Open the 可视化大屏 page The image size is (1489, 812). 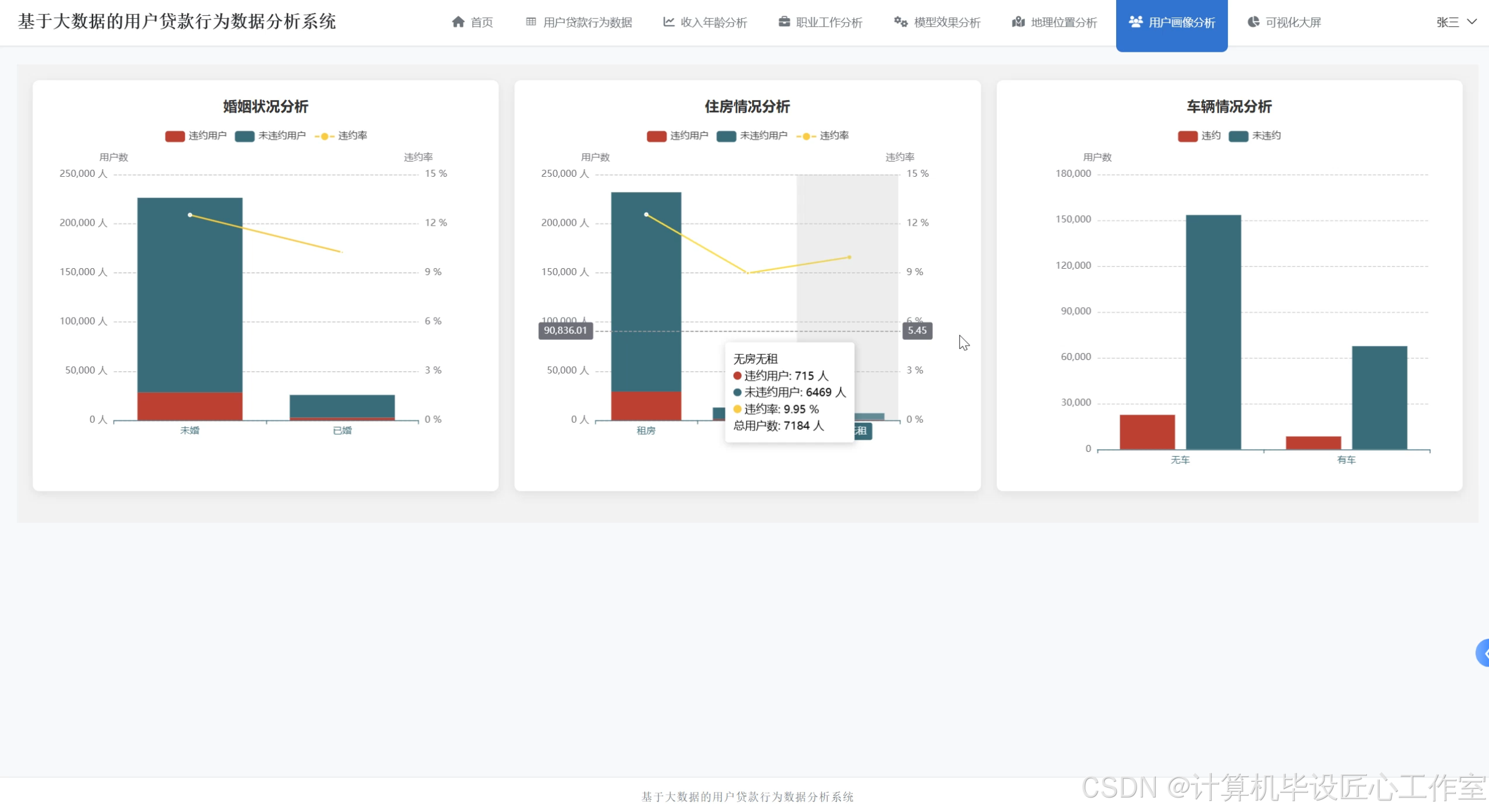(x=1284, y=22)
